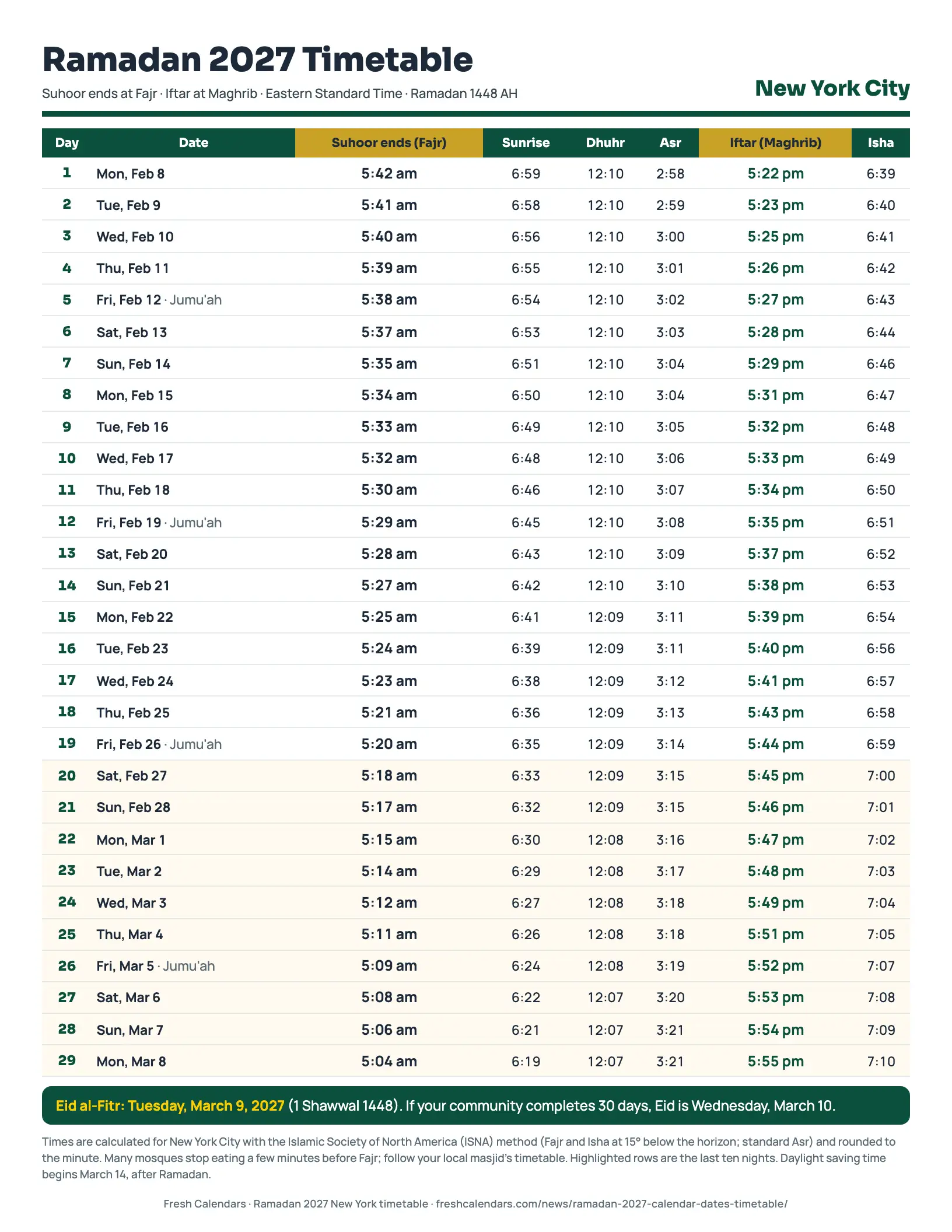952x1232 pixels.
Task: Select 'Fri, Feb 26 · Jumu'ah' date cell
Action: pyautogui.click(x=159, y=744)
